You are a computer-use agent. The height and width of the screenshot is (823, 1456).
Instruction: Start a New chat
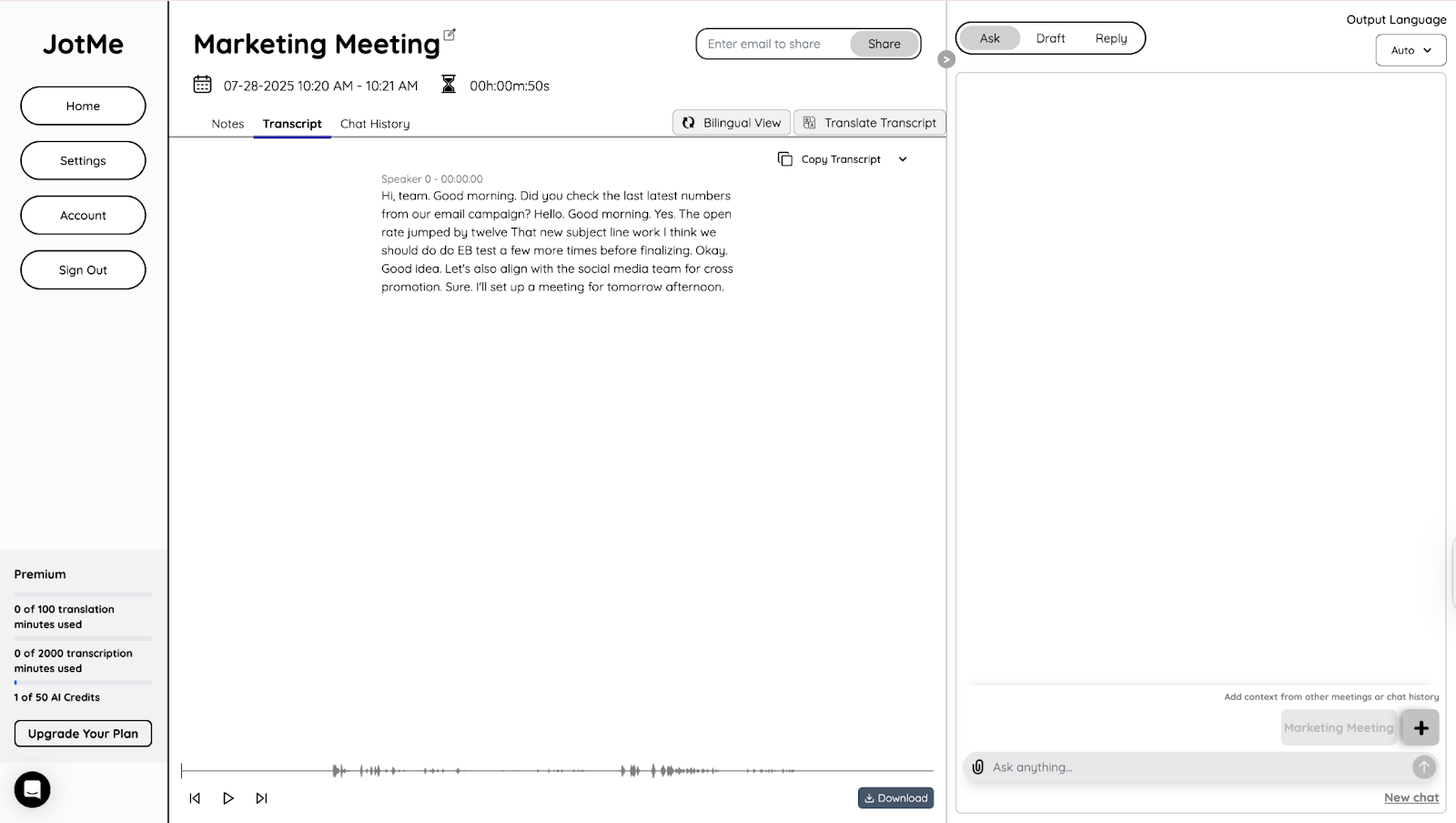[x=1411, y=798]
